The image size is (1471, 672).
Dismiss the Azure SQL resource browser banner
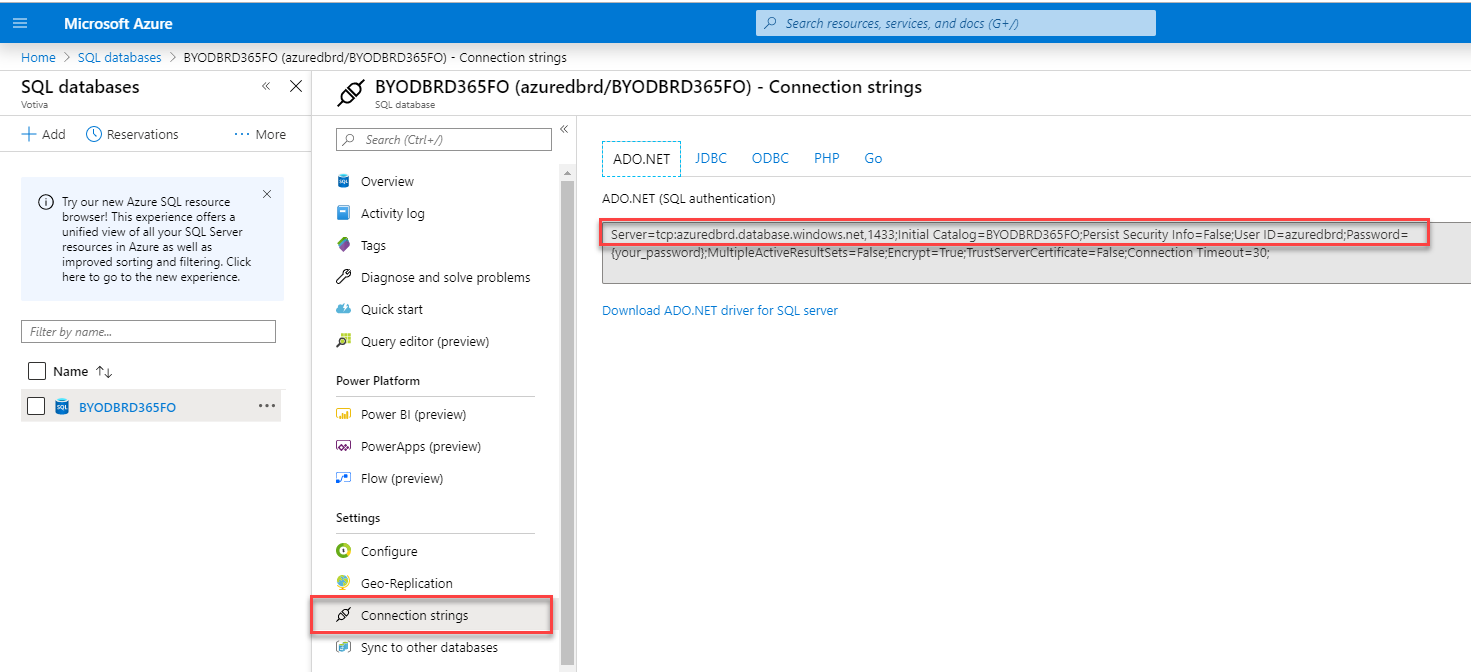point(267,194)
